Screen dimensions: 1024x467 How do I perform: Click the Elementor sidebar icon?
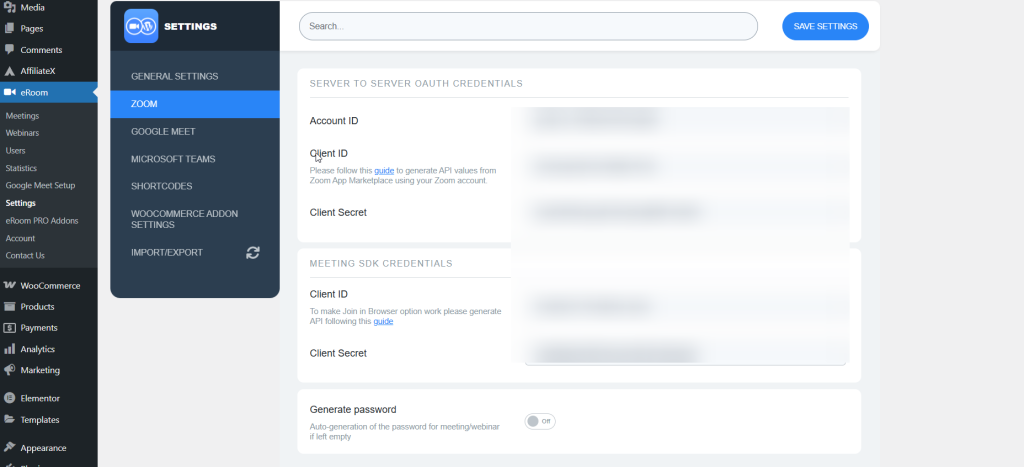tap(10, 398)
